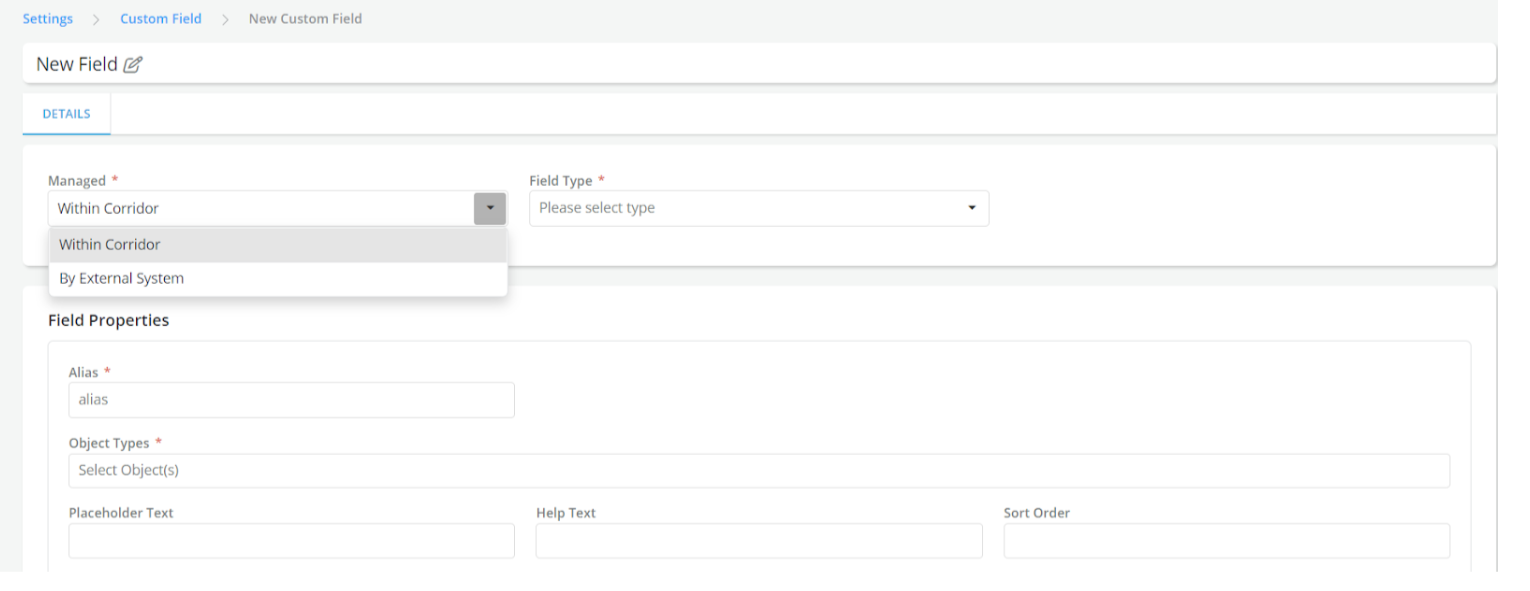Open the Object Types selector
Viewport: 1530px width, 591px height.
point(758,471)
